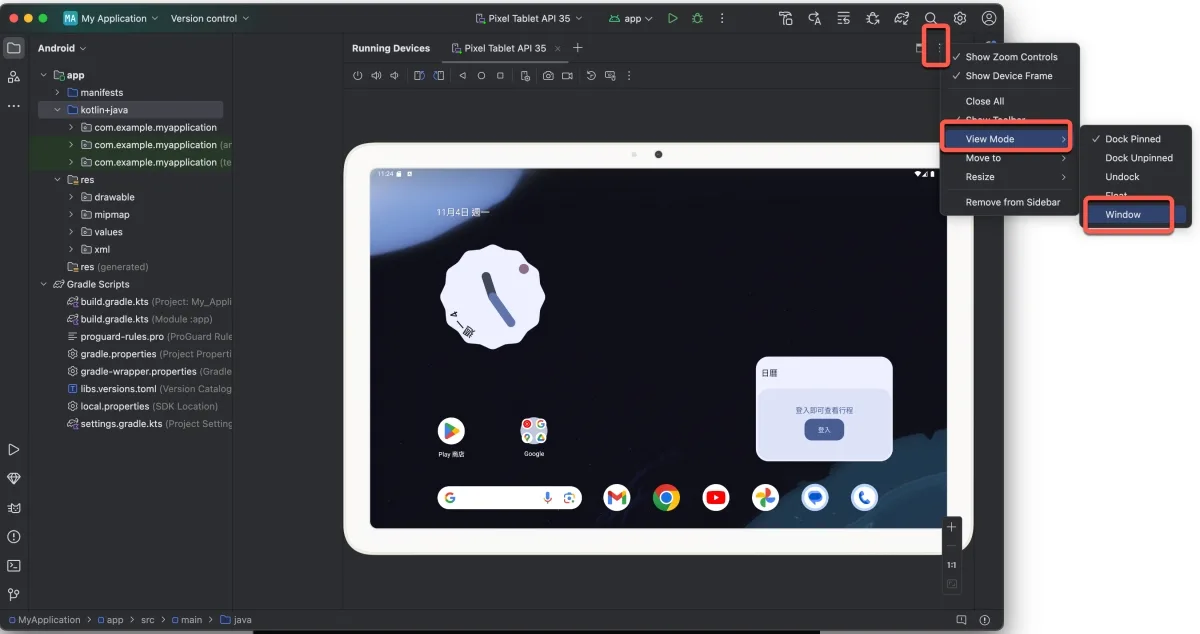The image size is (1200, 634).
Task: Click MyApplication breadcrumb in status bar
Action: click(43, 620)
